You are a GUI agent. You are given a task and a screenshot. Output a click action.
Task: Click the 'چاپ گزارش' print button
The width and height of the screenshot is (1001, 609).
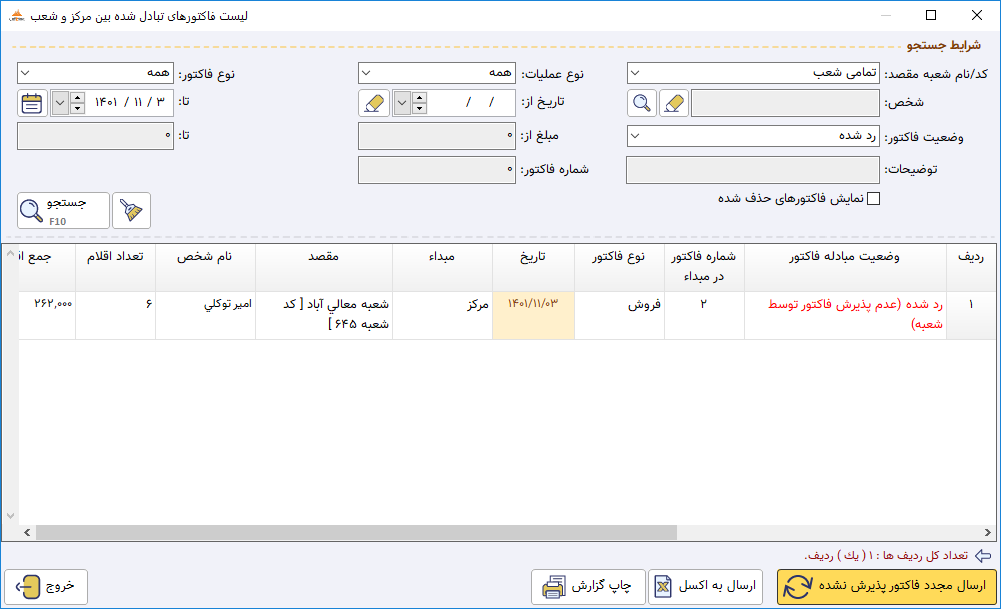coord(588,587)
